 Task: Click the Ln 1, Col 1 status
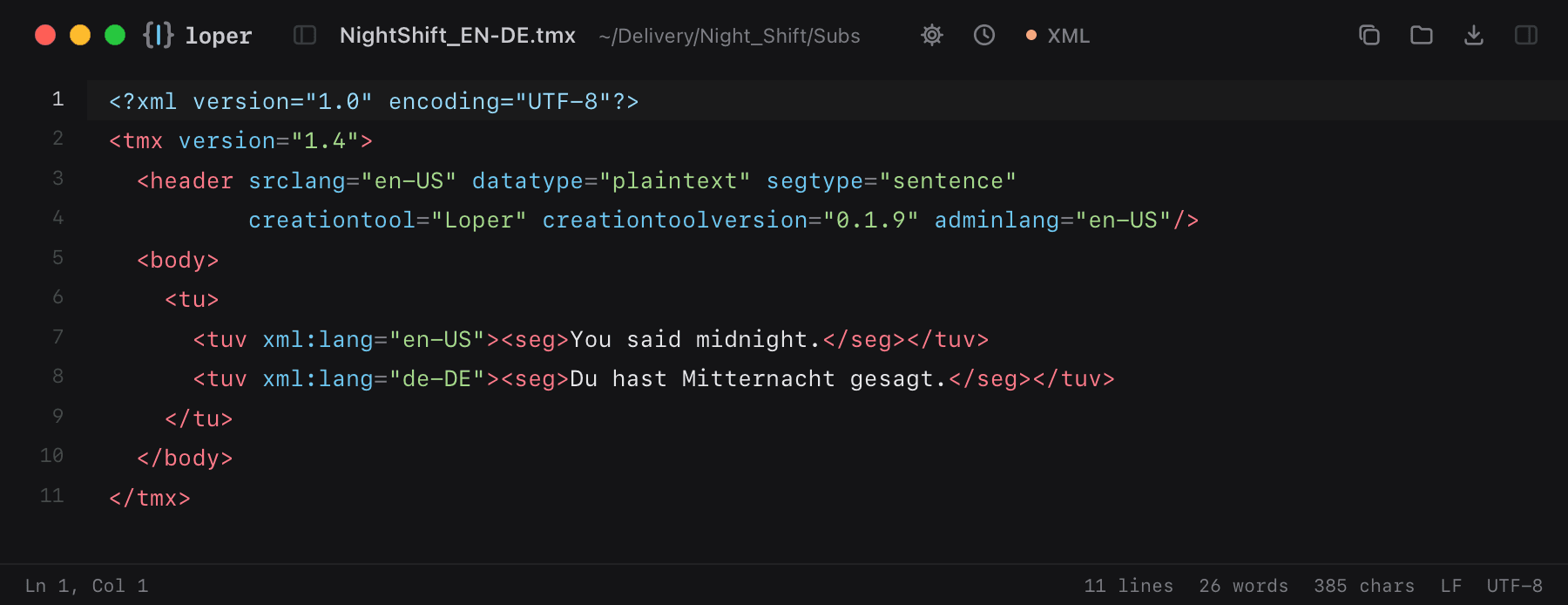click(86, 586)
